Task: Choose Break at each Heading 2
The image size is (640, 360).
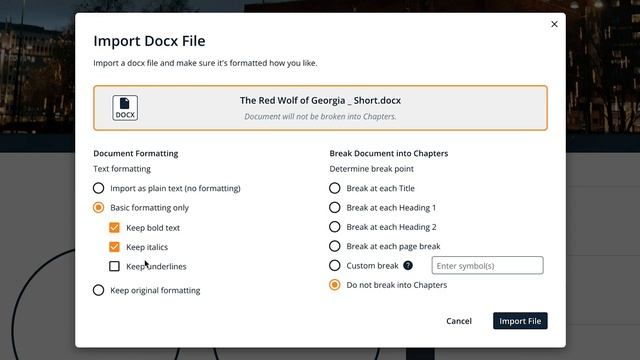Action: (335, 227)
